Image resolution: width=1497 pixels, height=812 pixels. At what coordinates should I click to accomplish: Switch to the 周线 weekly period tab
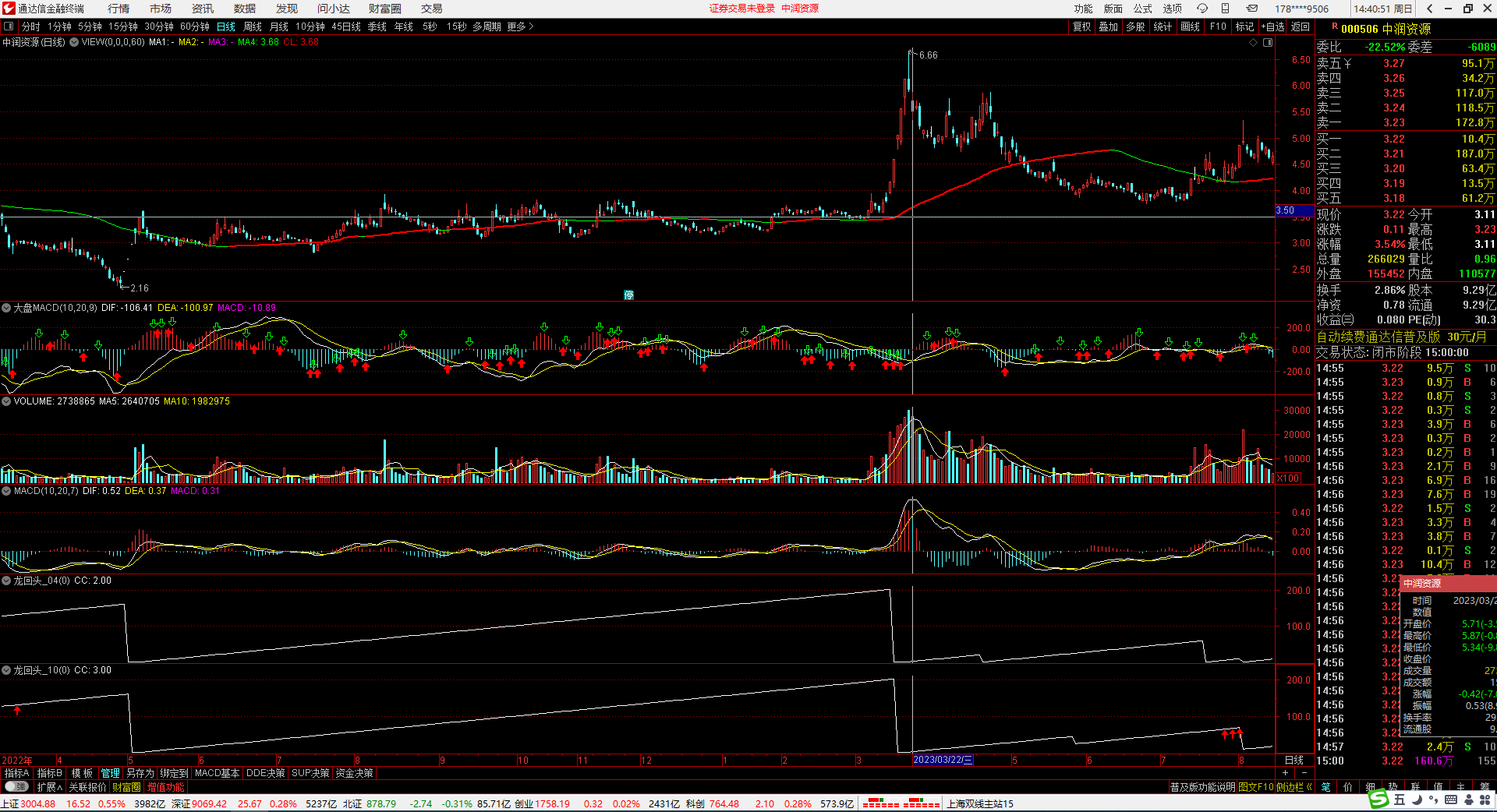[x=253, y=26]
